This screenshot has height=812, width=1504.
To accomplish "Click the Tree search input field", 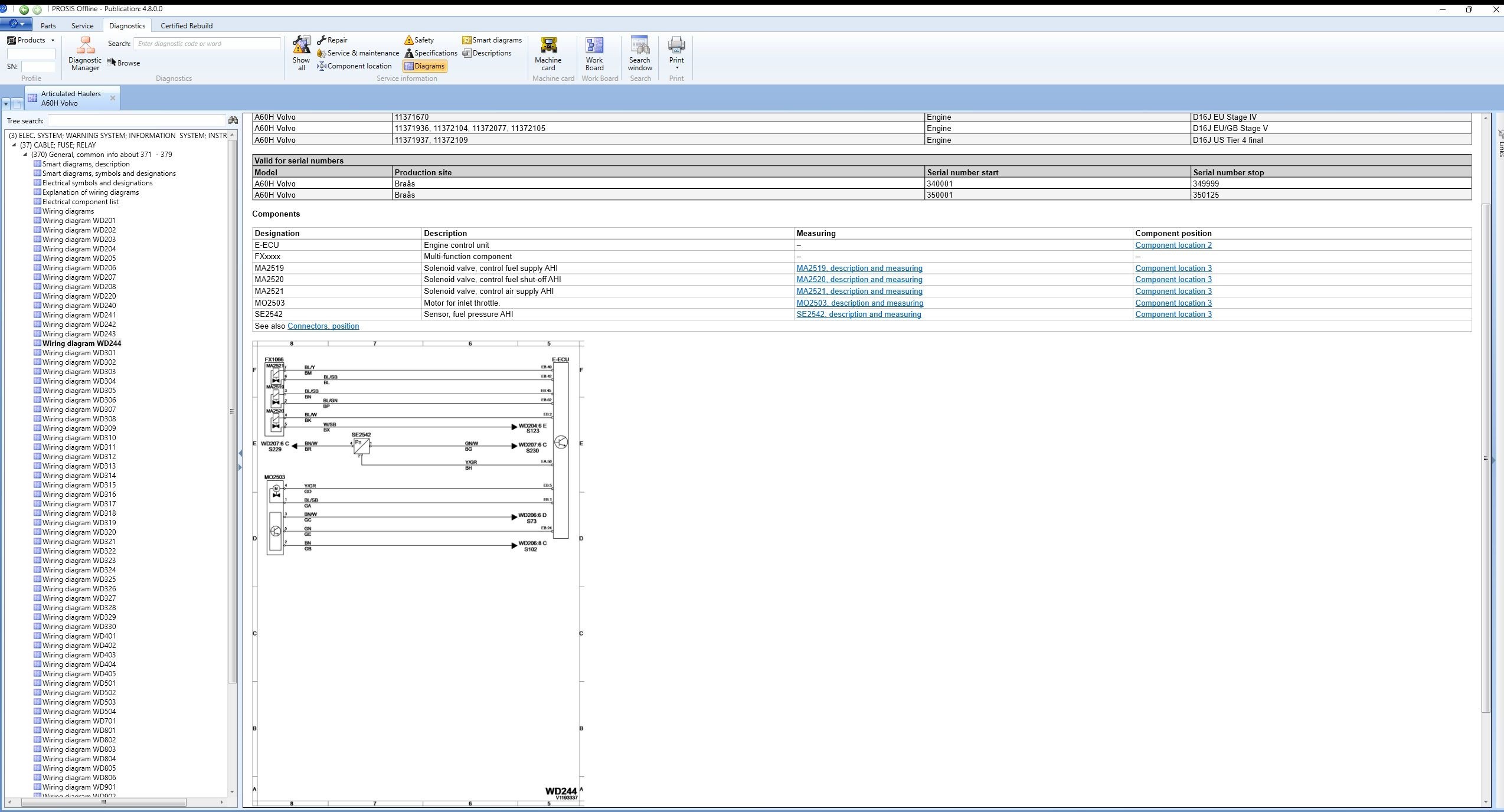I will coord(136,120).
